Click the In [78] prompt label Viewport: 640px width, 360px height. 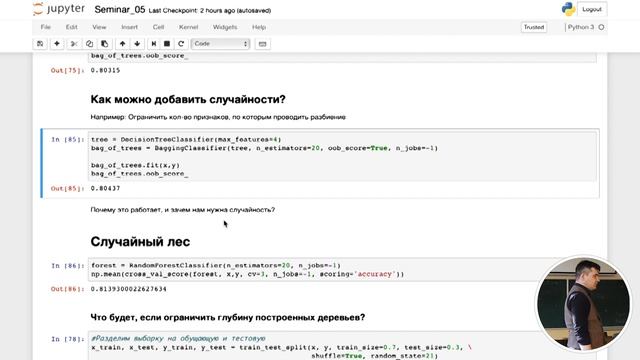point(68,339)
